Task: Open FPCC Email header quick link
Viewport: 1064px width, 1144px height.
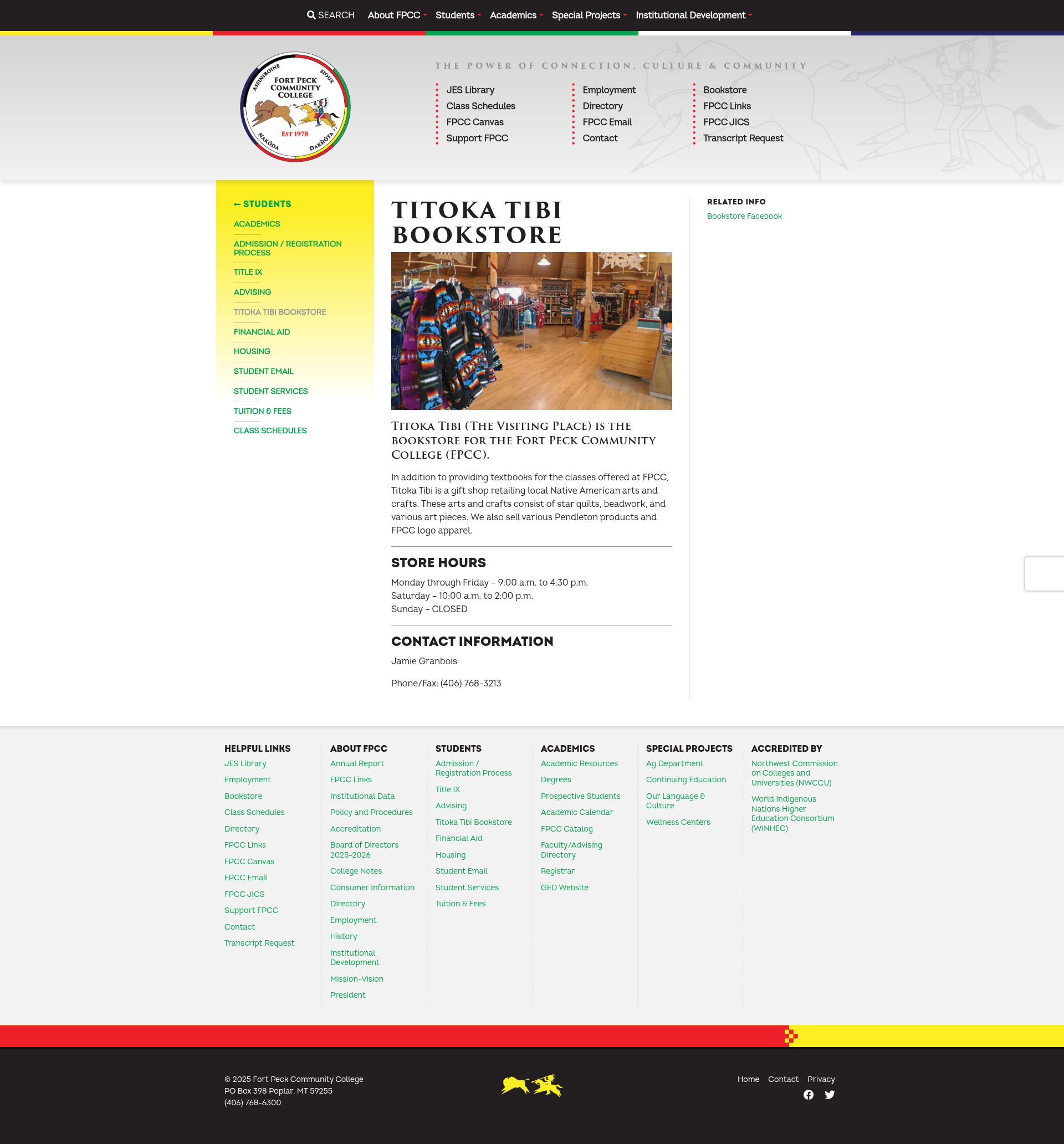Action: (x=607, y=122)
